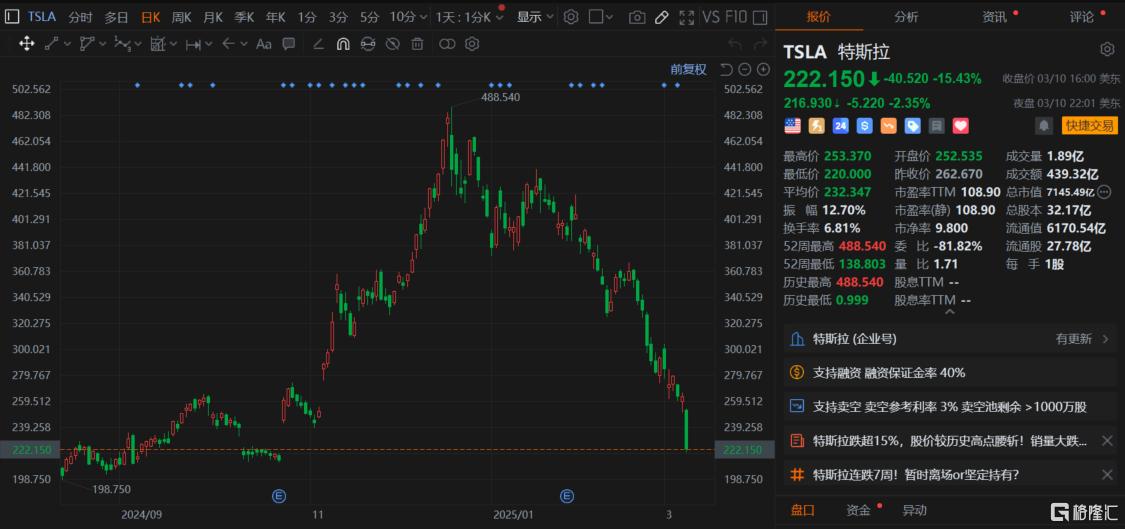Select the polygon shape drawing tool

pyautogui.click(x=87, y=45)
